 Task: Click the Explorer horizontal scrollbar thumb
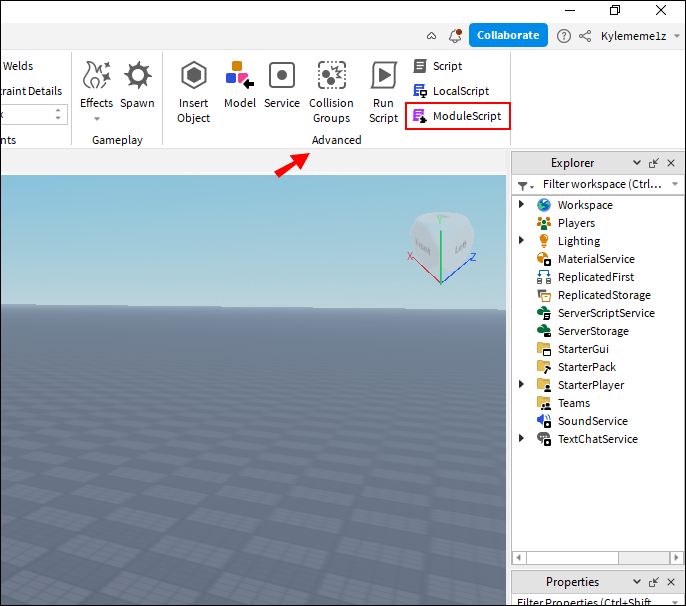572,557
